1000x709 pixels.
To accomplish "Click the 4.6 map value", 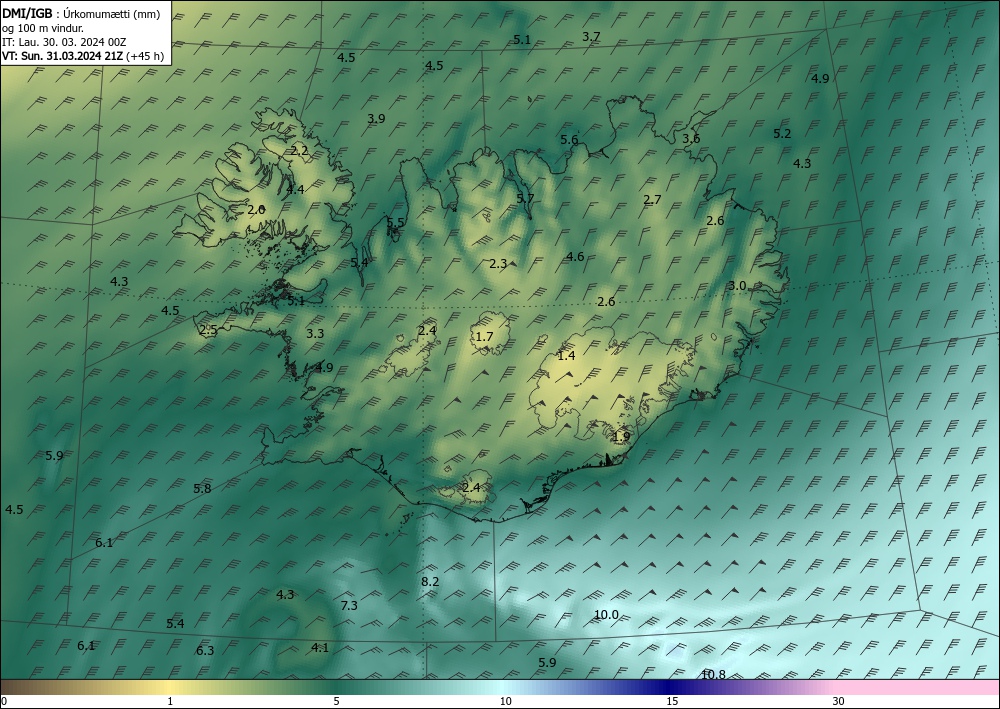I will point(575,256).
